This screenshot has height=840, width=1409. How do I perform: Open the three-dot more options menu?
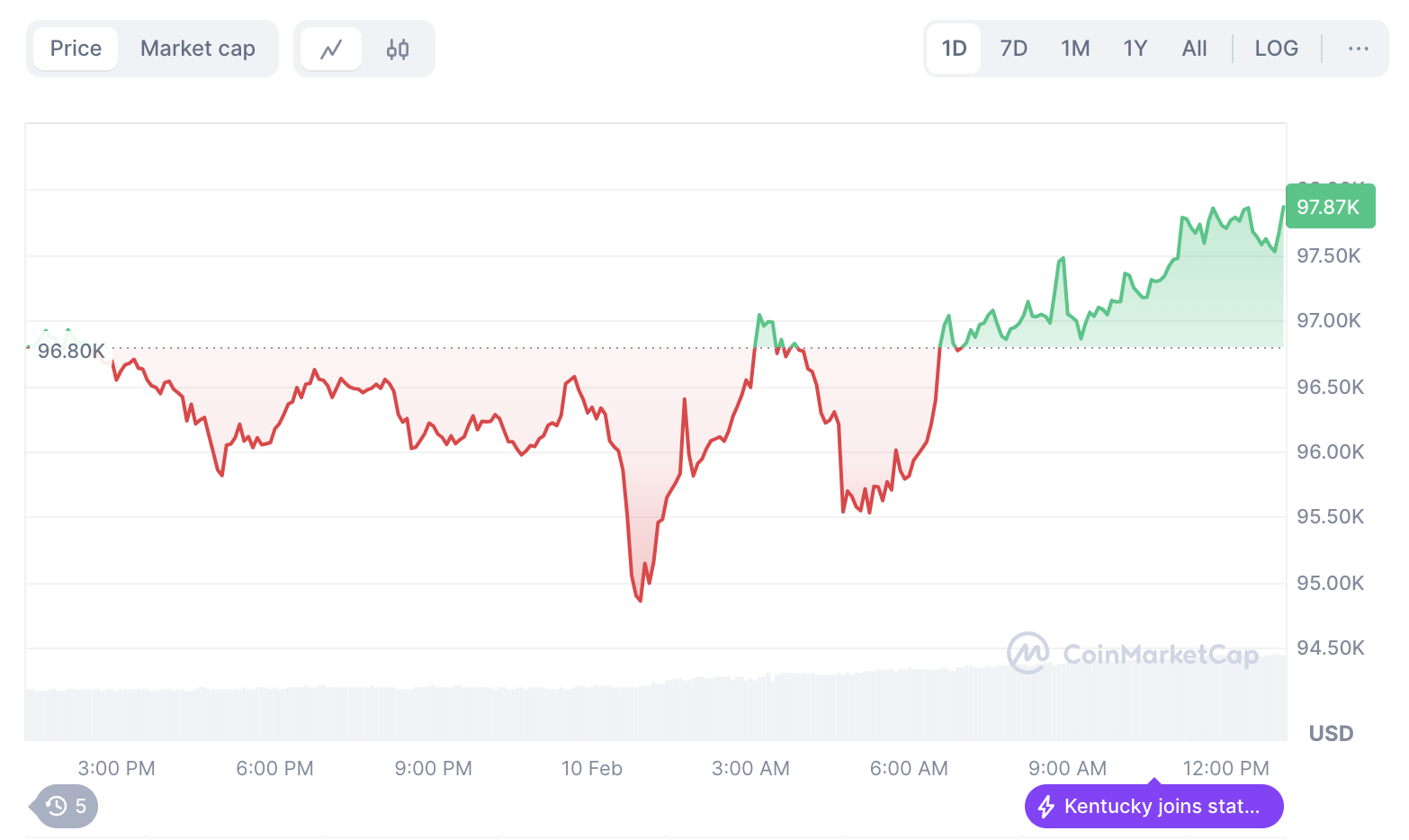[x=1358, y=49]
